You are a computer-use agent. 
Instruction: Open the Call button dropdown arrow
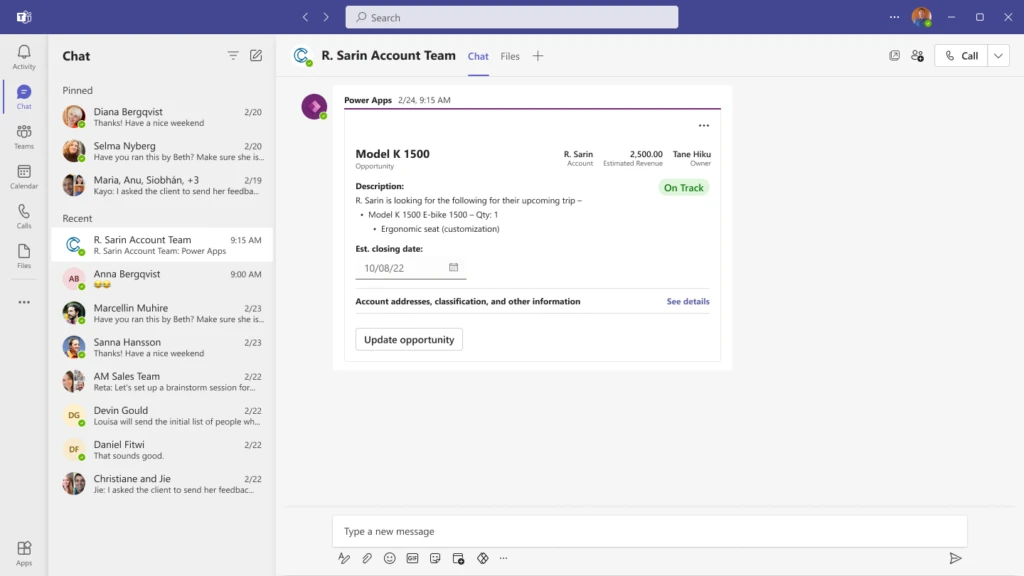pyautogui.click(x=997, y=55)
